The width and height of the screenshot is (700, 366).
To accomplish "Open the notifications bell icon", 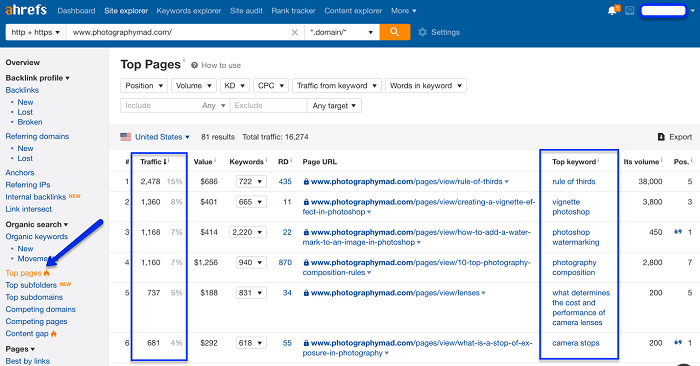I will (612, 10).
